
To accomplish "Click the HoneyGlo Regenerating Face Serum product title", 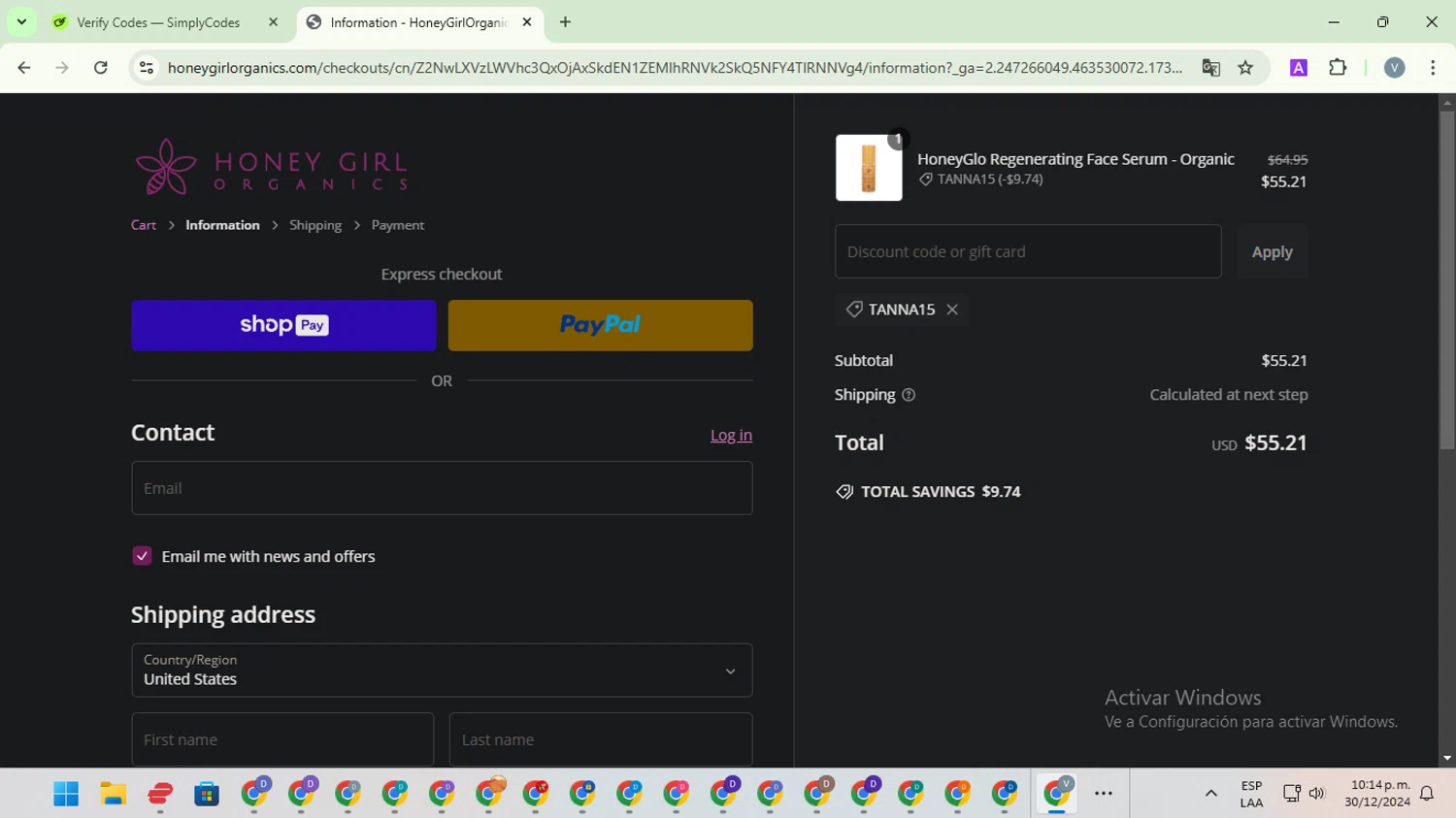I will (x=1075, y=159).
